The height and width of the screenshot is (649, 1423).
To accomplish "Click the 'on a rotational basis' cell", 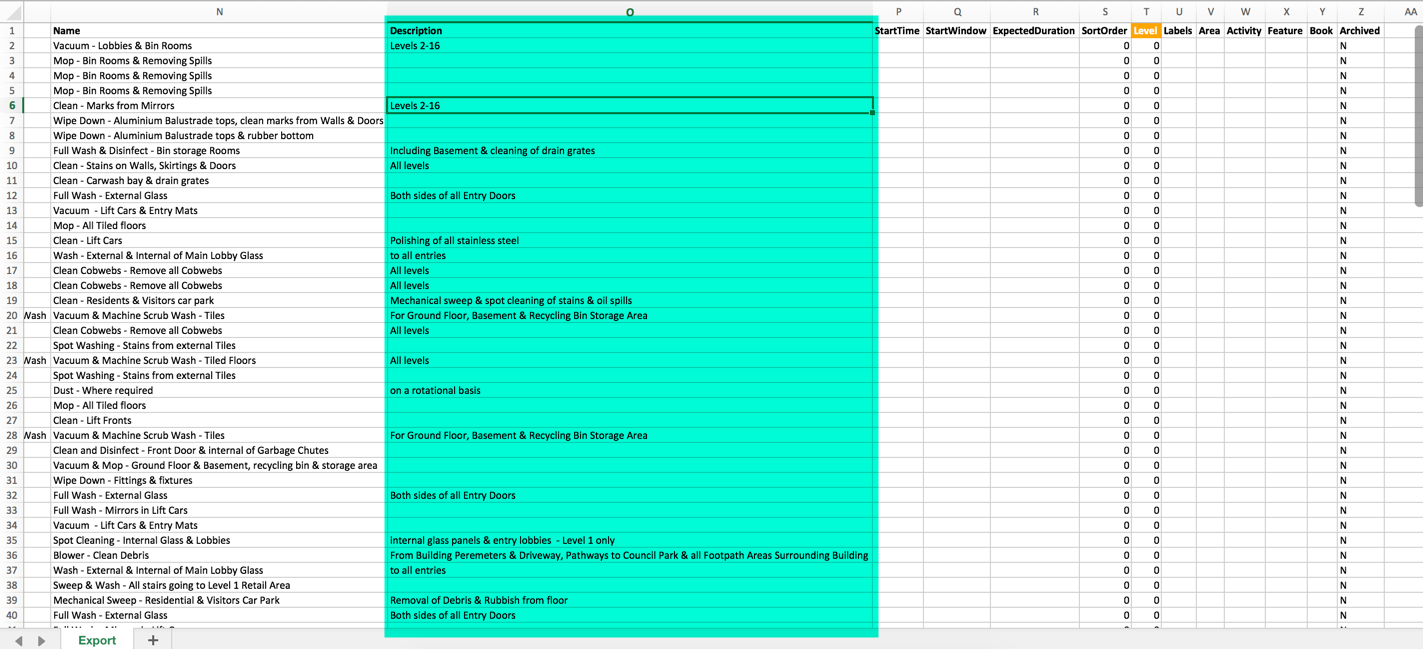I will (x=629, y=390).
